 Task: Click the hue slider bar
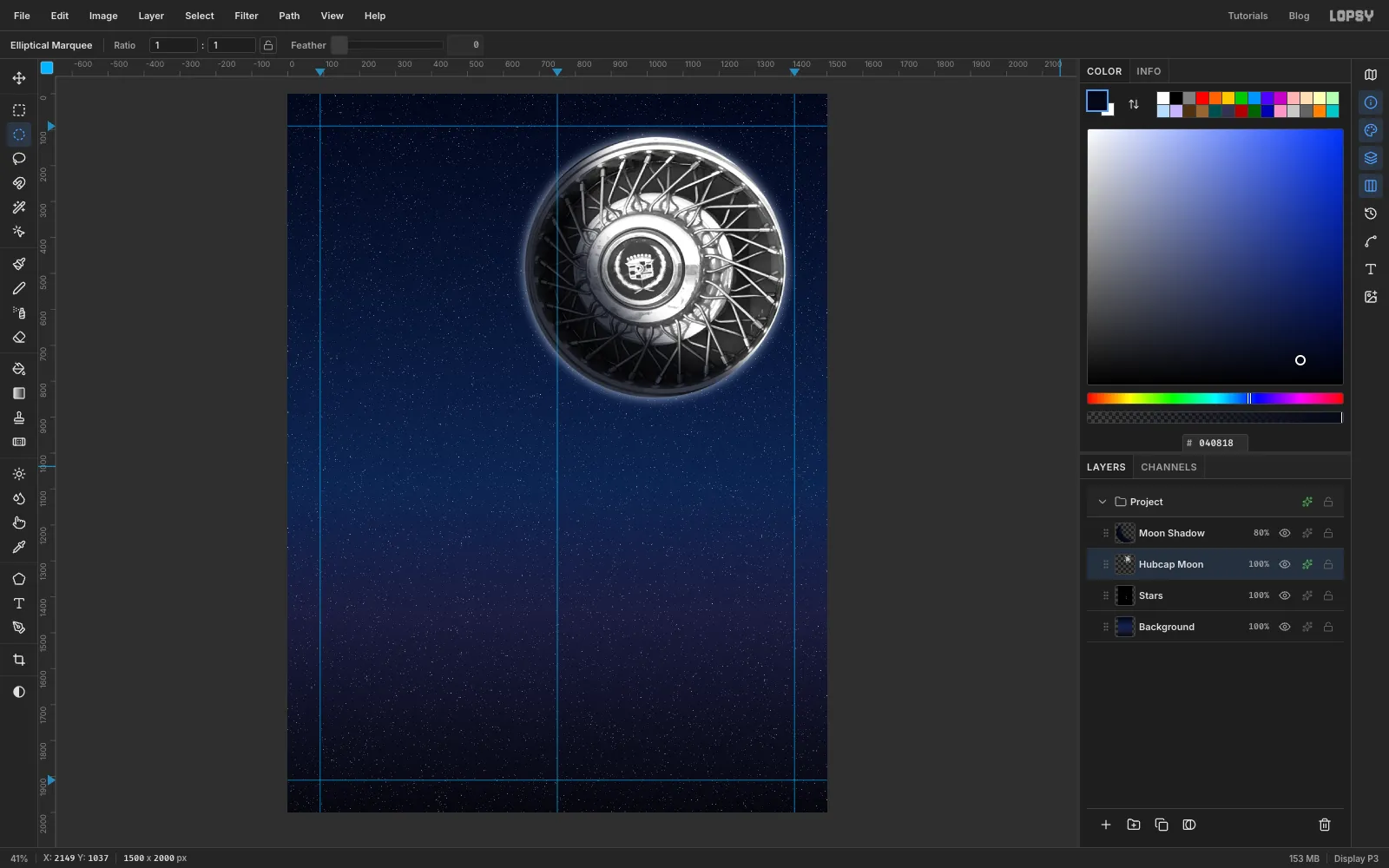(1215, 398)
